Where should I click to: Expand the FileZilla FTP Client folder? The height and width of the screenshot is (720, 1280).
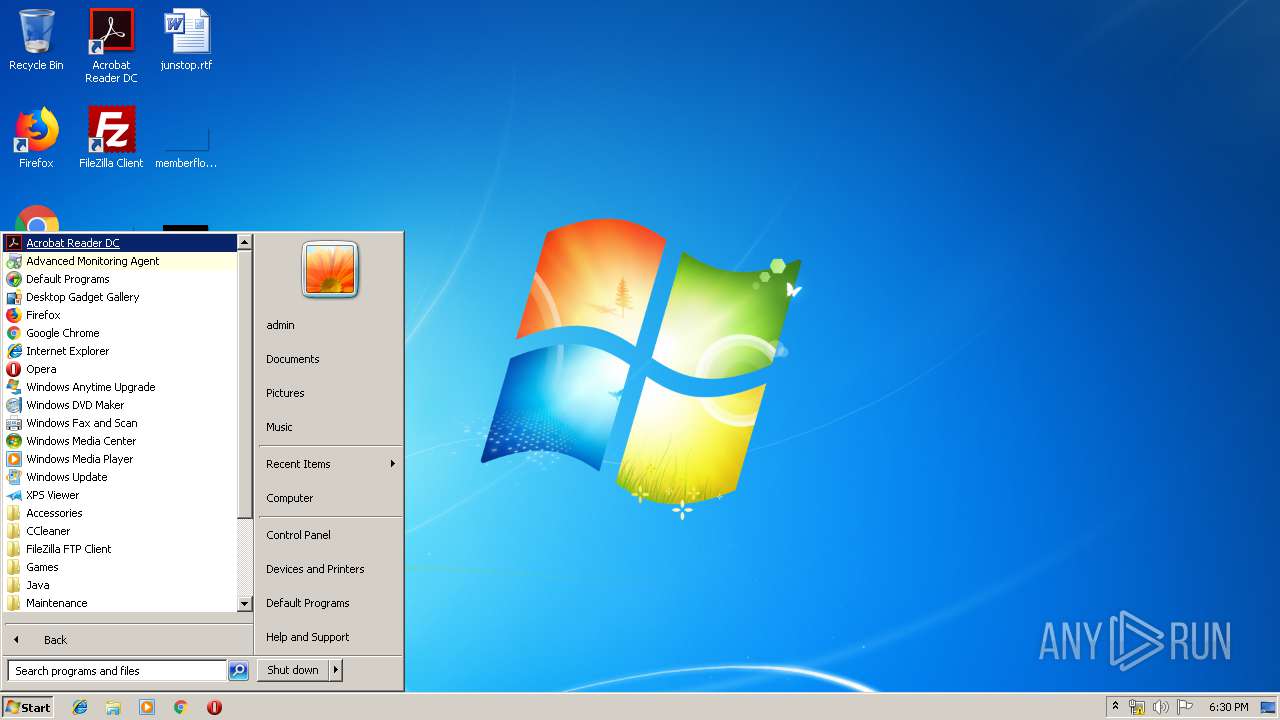pyautogui.click(x=120, y=549)
